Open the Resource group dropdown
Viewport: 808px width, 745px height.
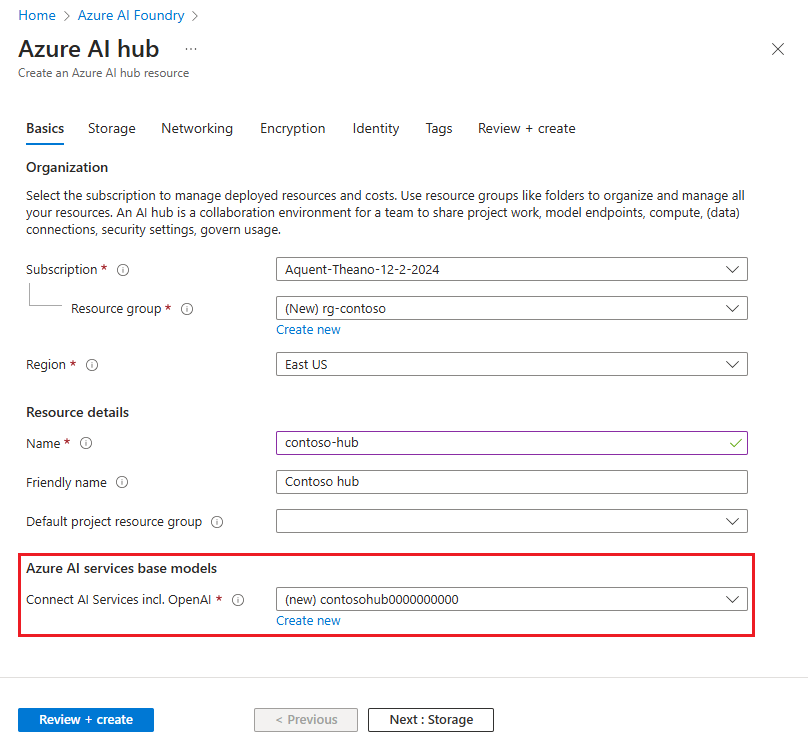(x=512, y=309)
